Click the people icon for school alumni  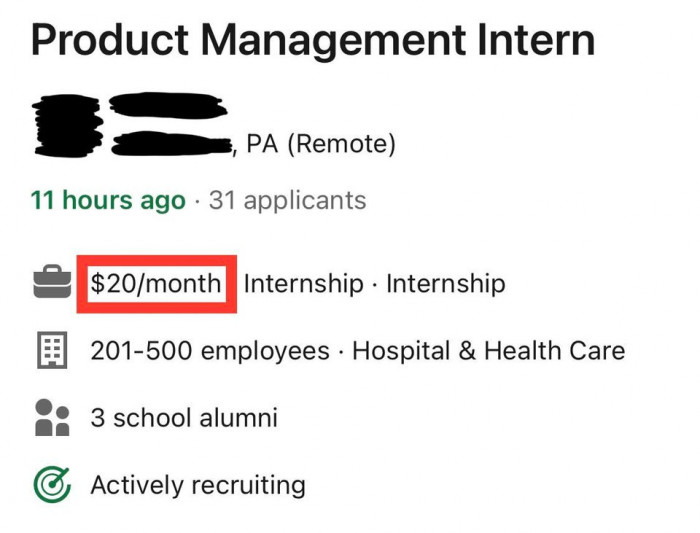[52, 418]
